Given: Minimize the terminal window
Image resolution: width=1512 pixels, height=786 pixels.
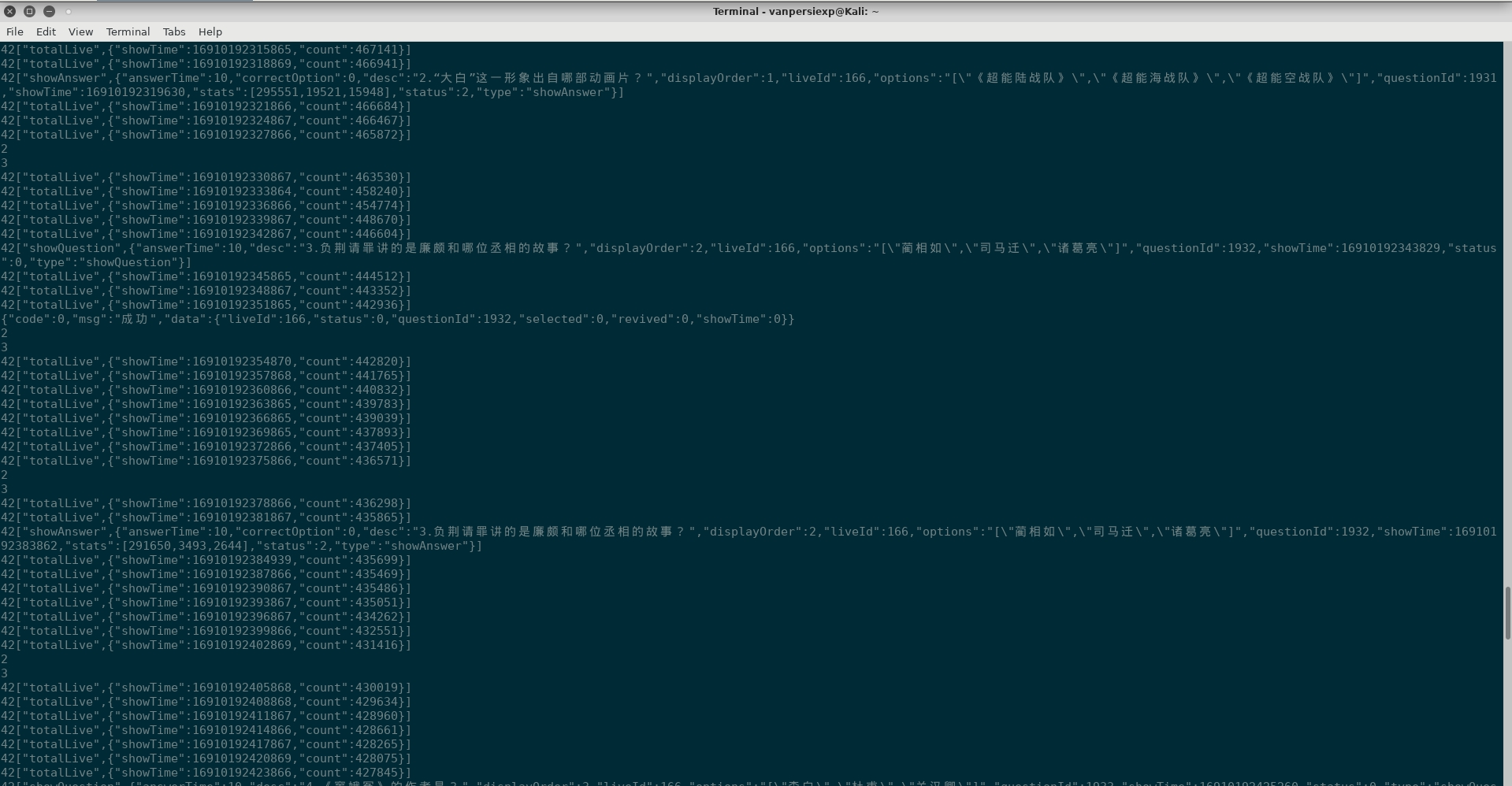Looking at the screenshot, I should point(49,11).
